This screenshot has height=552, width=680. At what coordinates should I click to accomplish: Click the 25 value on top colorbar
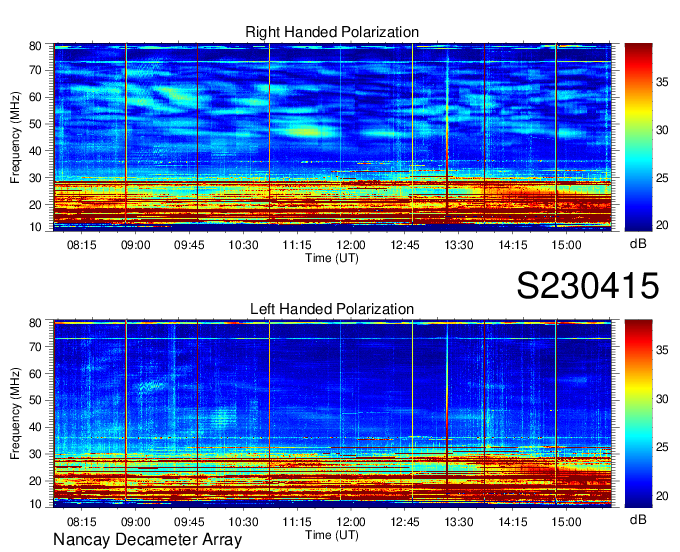coord(662,178)
